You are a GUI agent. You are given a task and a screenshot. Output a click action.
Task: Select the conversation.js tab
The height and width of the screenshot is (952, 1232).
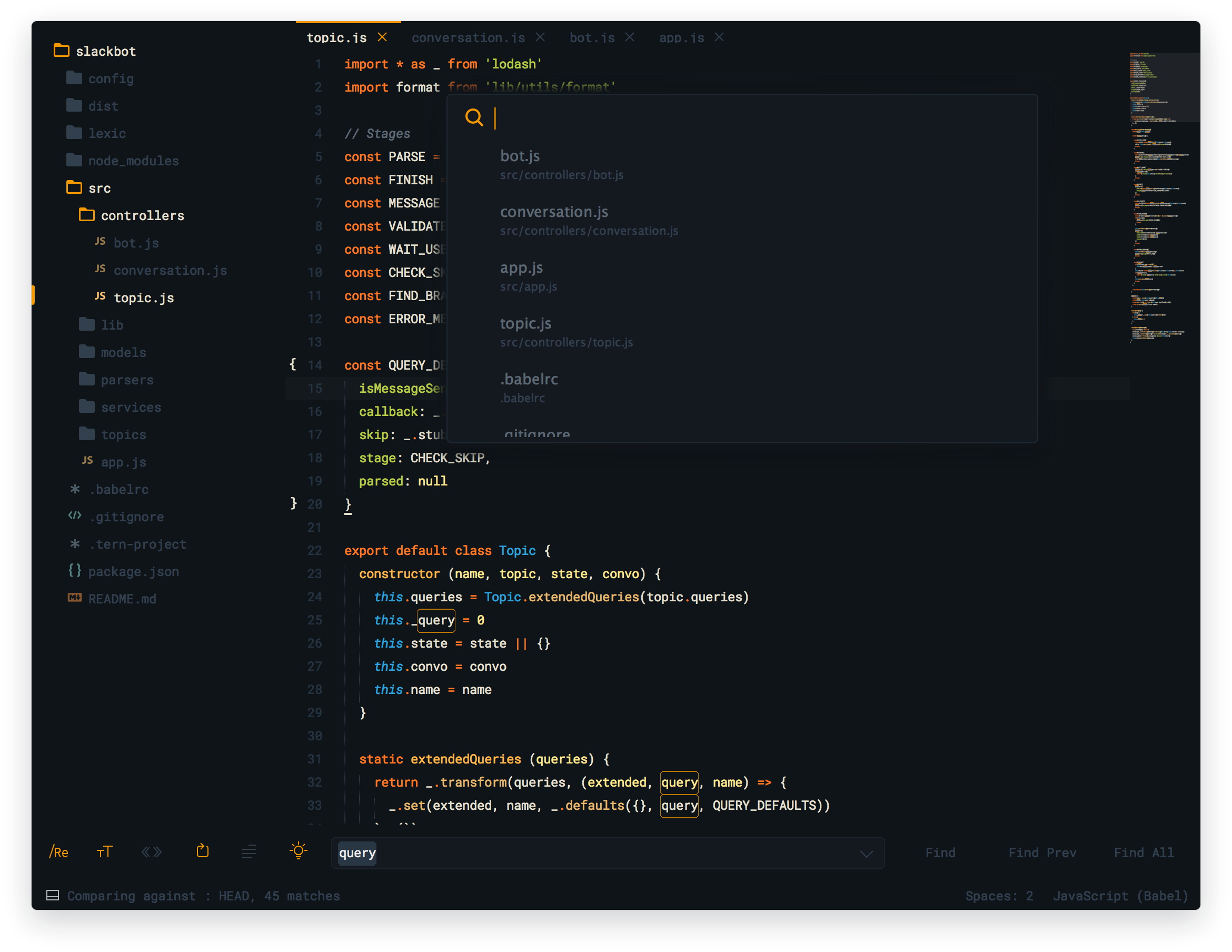(x=467, y=37)
